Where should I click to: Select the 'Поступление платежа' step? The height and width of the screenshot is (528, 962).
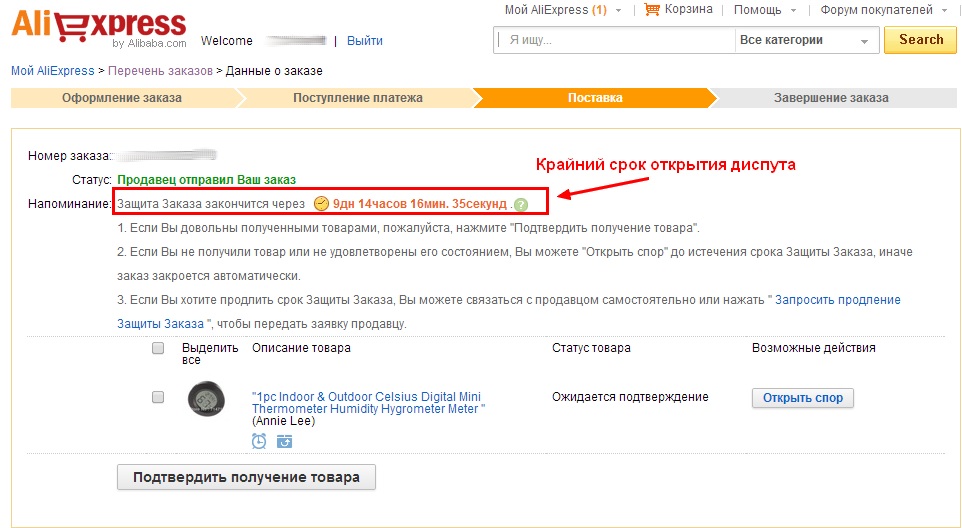358,98
